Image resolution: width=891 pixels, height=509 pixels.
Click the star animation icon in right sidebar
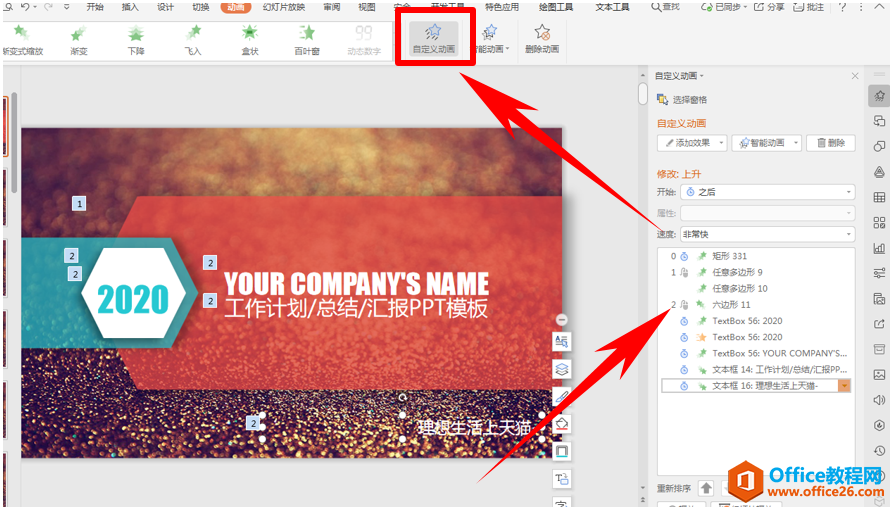click(879, 95)
